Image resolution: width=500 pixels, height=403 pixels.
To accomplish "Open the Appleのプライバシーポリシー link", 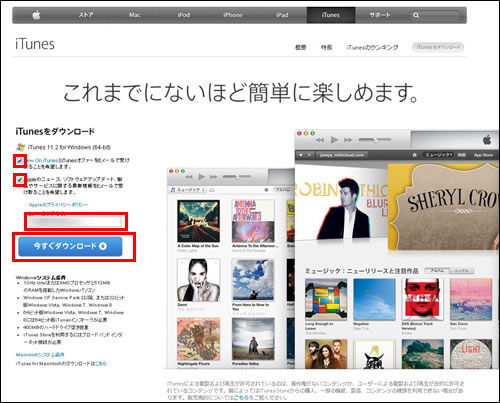I will pyautogui.click(x=58, y=205).
